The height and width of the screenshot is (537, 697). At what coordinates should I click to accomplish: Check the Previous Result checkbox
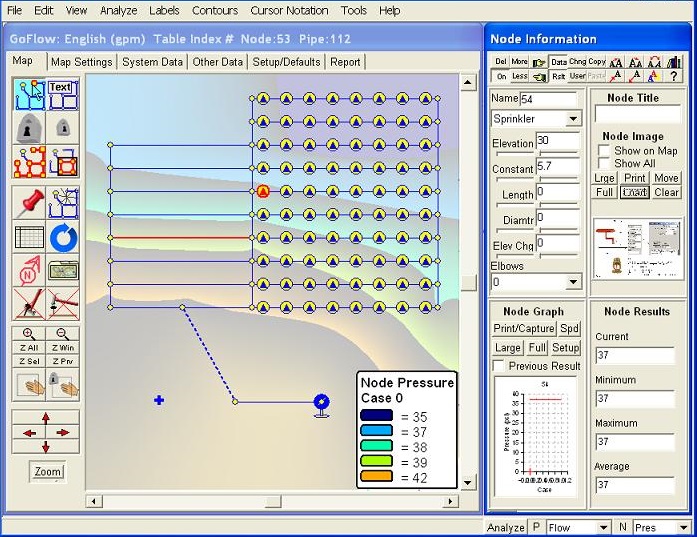[x=499, y=366]
